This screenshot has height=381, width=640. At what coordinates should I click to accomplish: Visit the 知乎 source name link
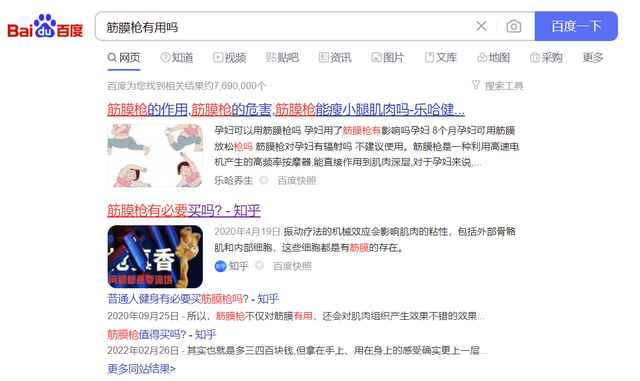[239, 266]
